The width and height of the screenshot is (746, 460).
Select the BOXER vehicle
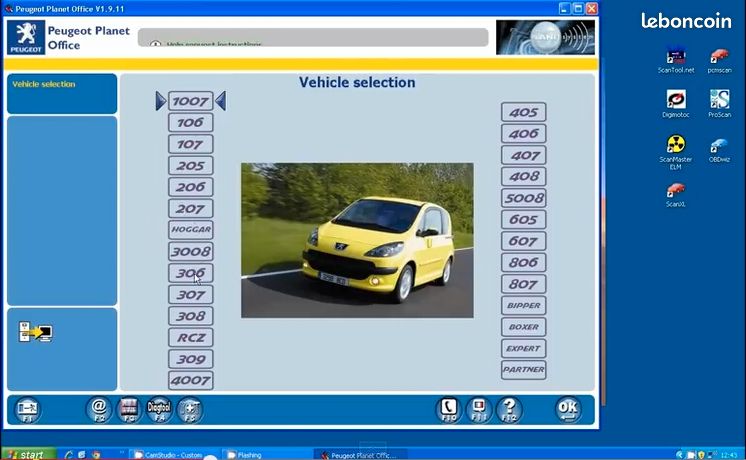(x=524, y=327)
